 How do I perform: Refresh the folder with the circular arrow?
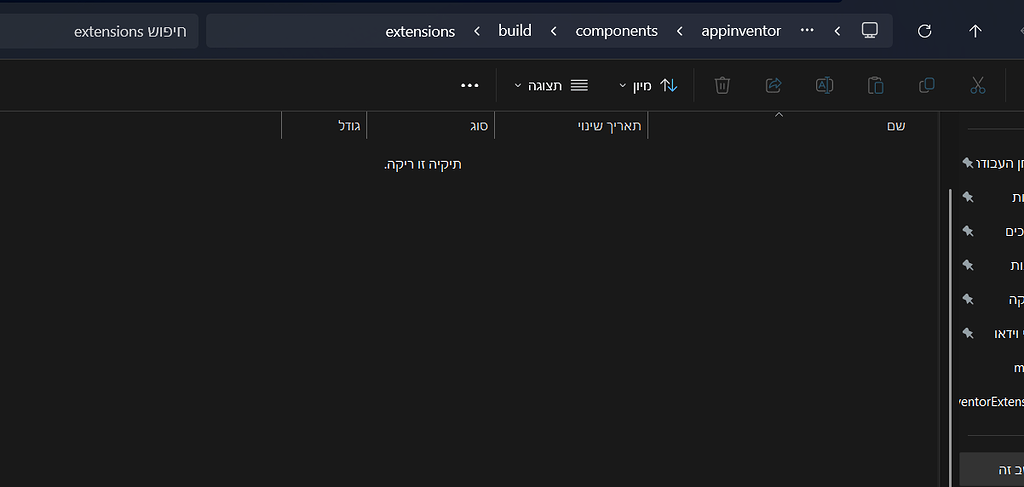click(924, 31)
